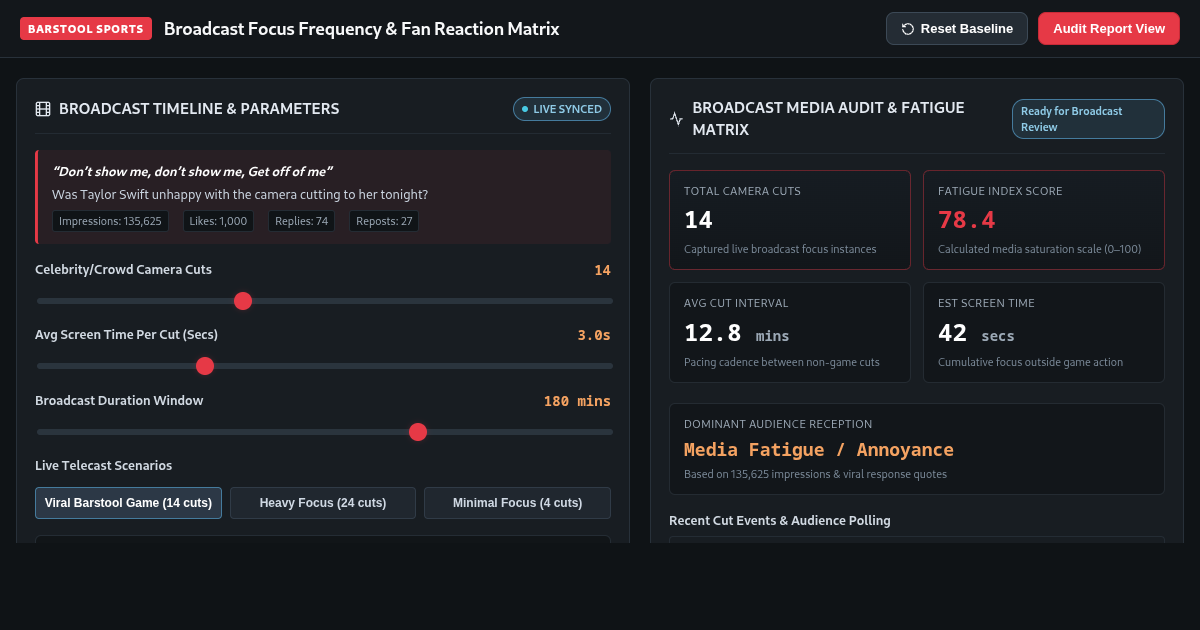The width and height of the screenshot is (1200, 630).
Task: Click the reset arrow icon in Reset Baseline
Action: (908, 29)
